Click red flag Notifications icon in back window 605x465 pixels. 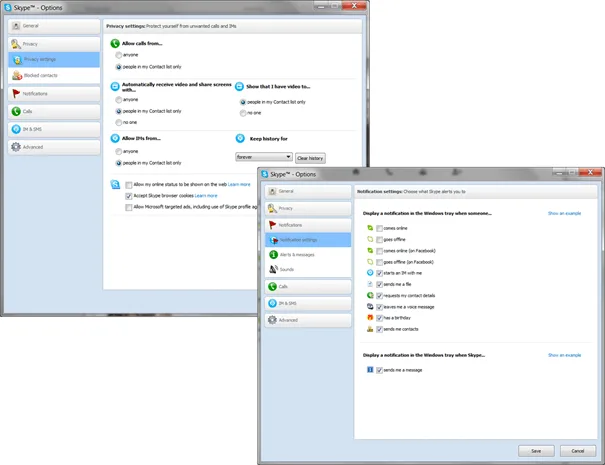tap(16, 93)
